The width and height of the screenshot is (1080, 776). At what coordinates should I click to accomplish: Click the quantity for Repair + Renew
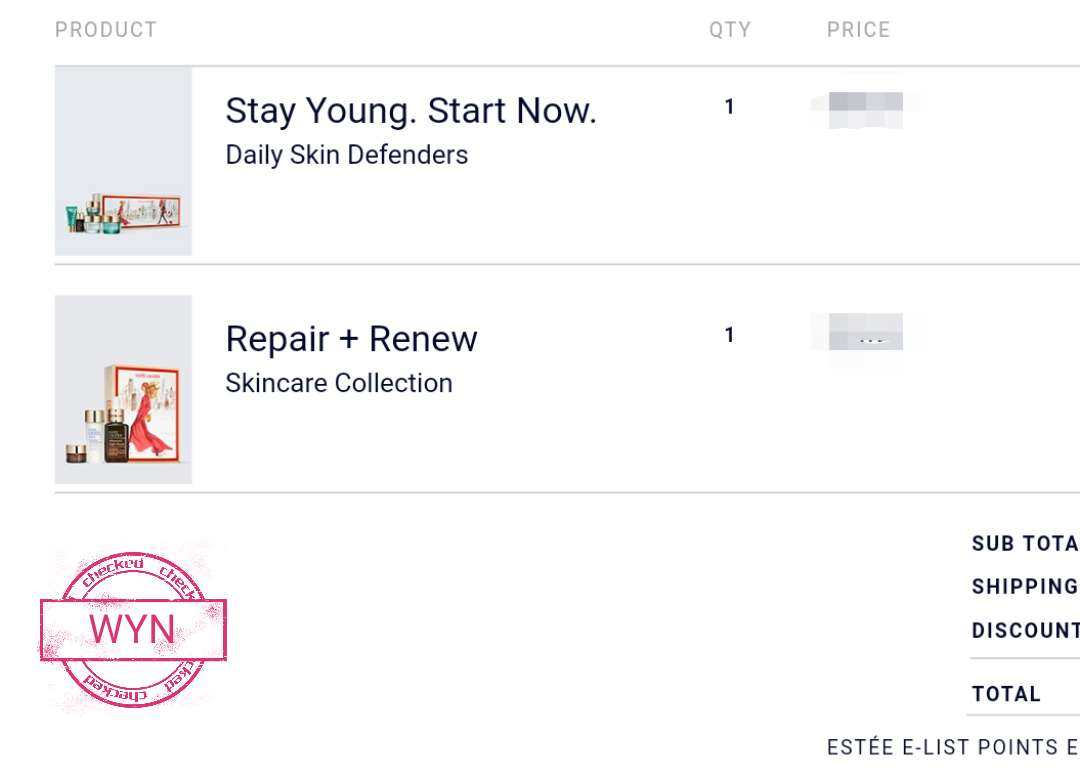click(729, 335)
